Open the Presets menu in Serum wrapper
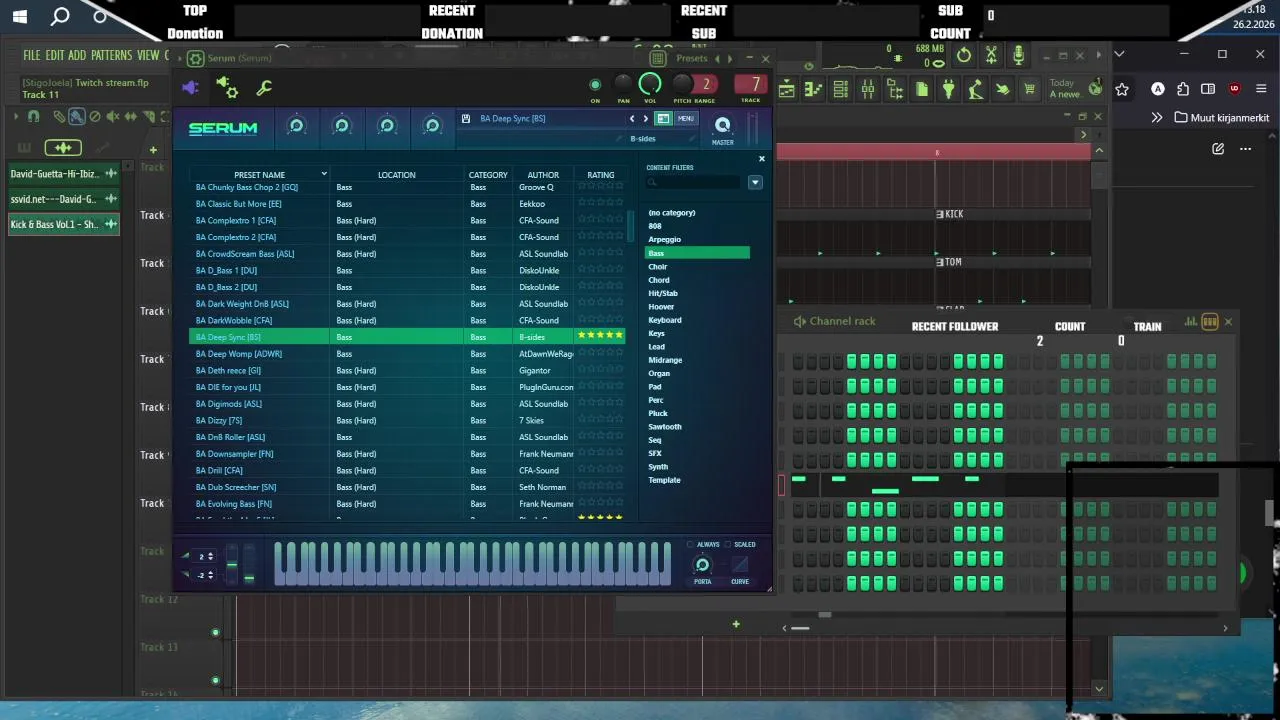Image resolution: width=1280 pixels, height=720 pixels. [692, 58]
